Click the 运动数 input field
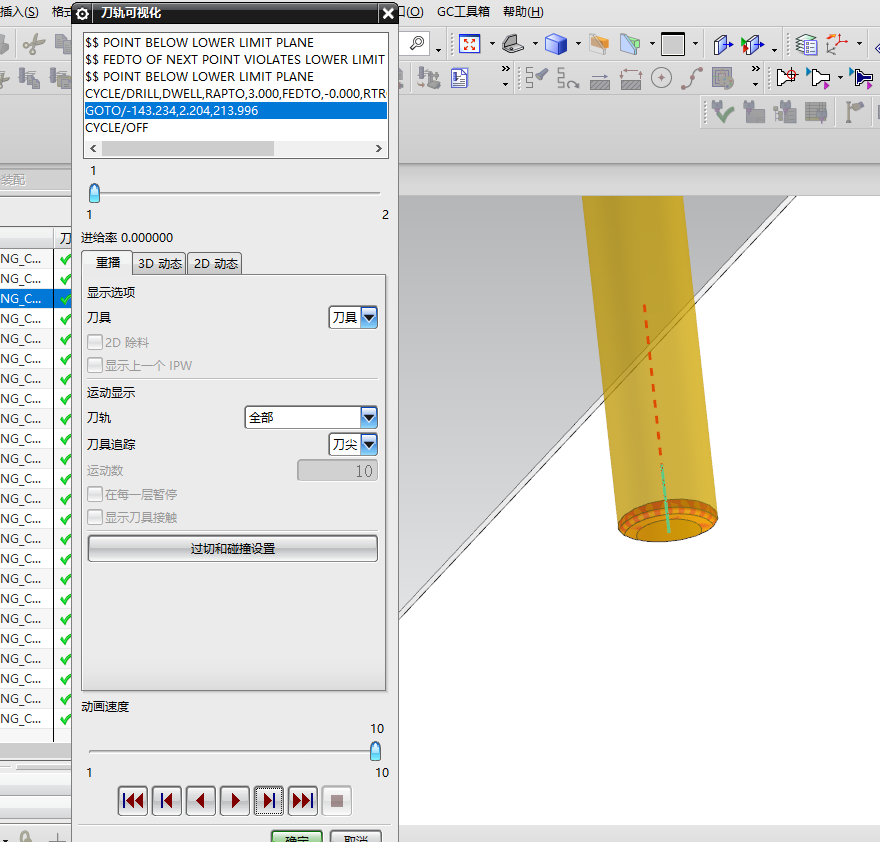 click(x=337, y=470)
